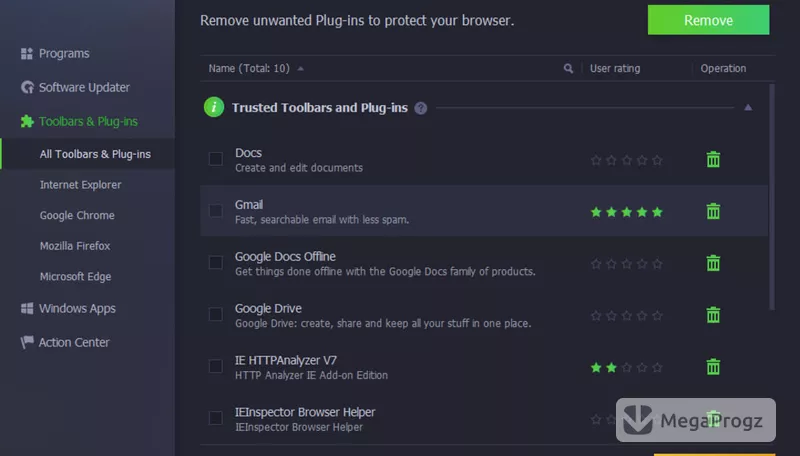This screenshot has height=456, width=800.
Task: Open Windows Apps section
Action: (x=78, y=309)
